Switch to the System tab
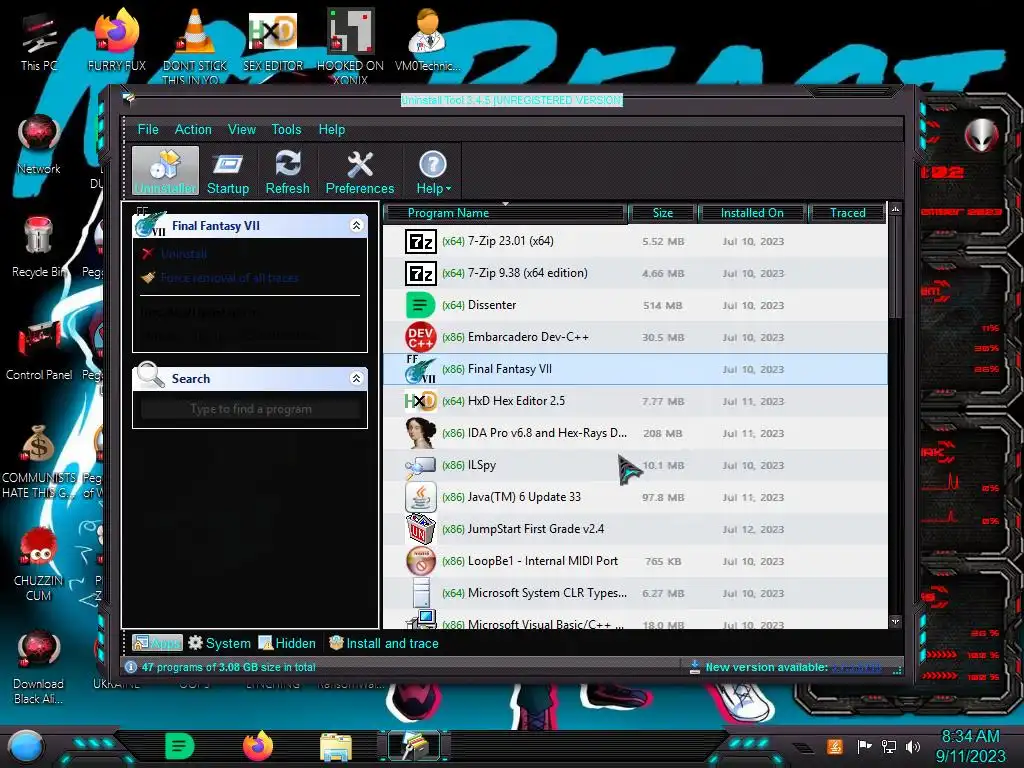1024x768 pixels. [x=219, y=643]
